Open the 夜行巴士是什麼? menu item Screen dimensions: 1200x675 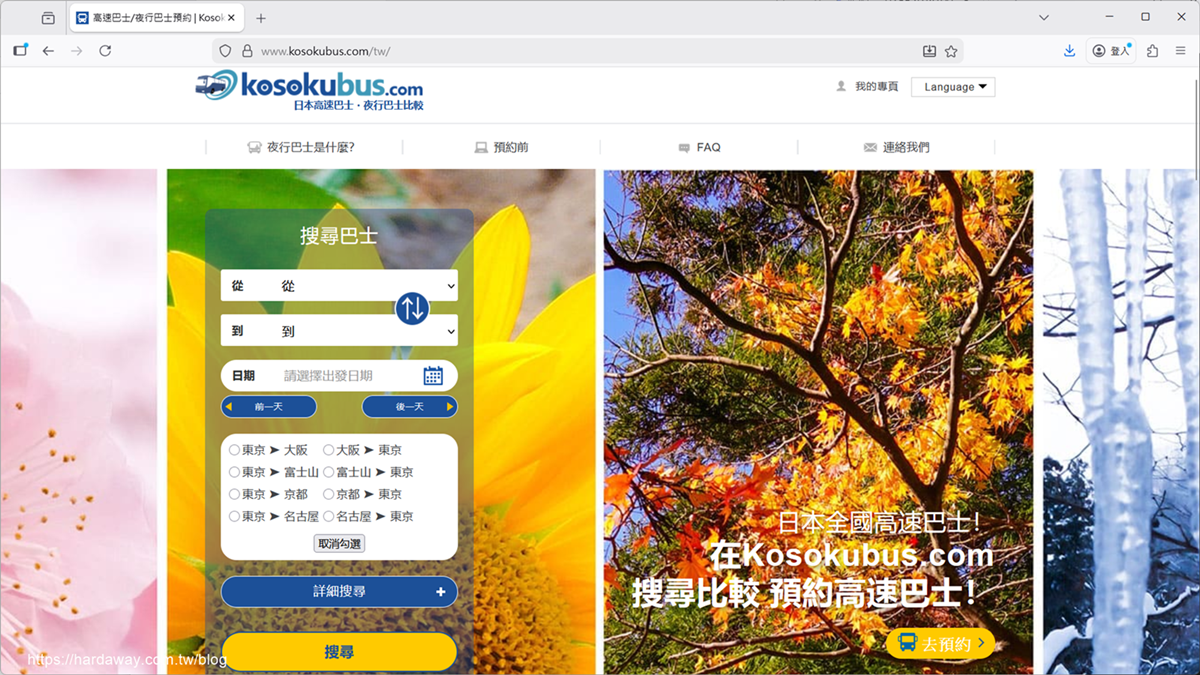click(302, 147)
